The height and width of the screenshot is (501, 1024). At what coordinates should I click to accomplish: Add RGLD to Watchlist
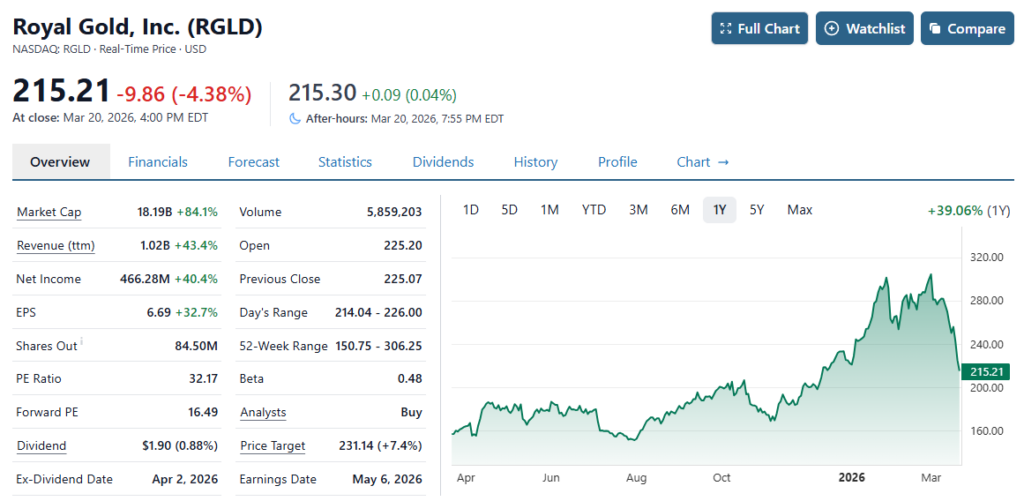[x=864, y=29]
